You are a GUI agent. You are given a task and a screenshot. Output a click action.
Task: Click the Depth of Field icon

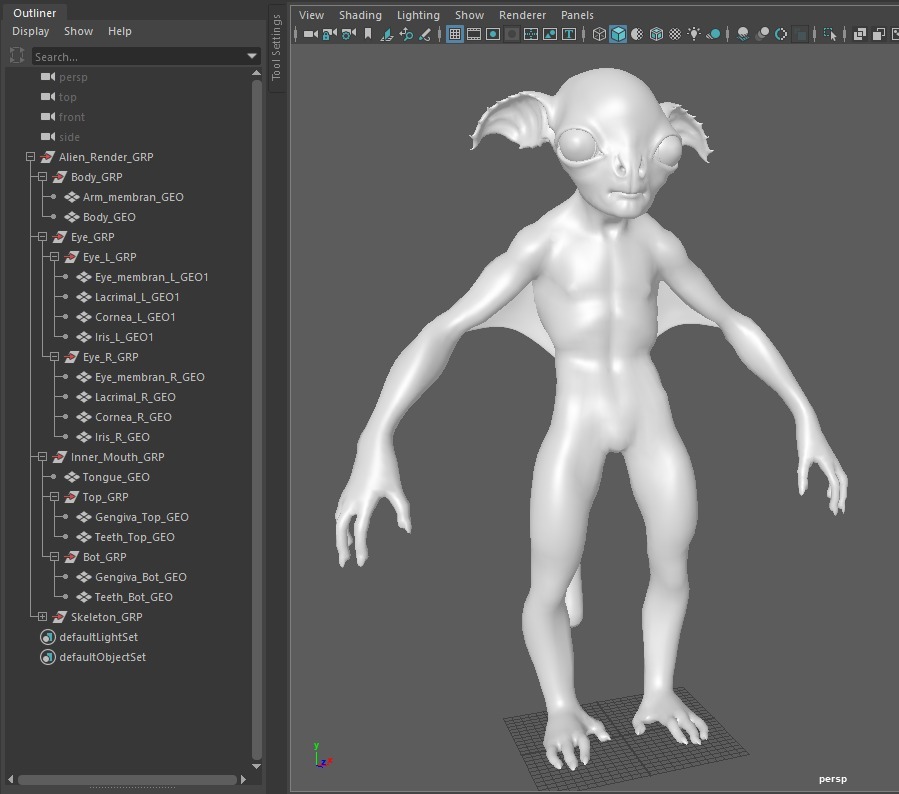pos(800,34)
